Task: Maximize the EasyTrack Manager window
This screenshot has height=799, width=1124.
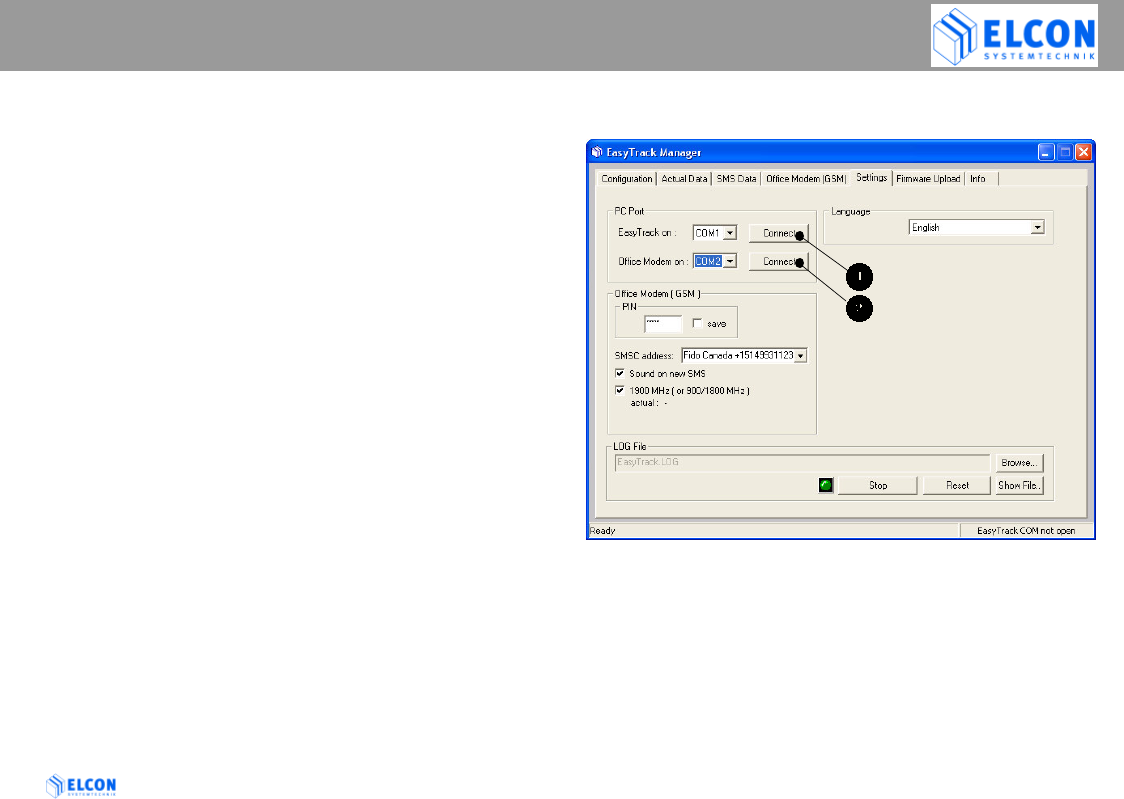Action: [x=1065, y=152]
